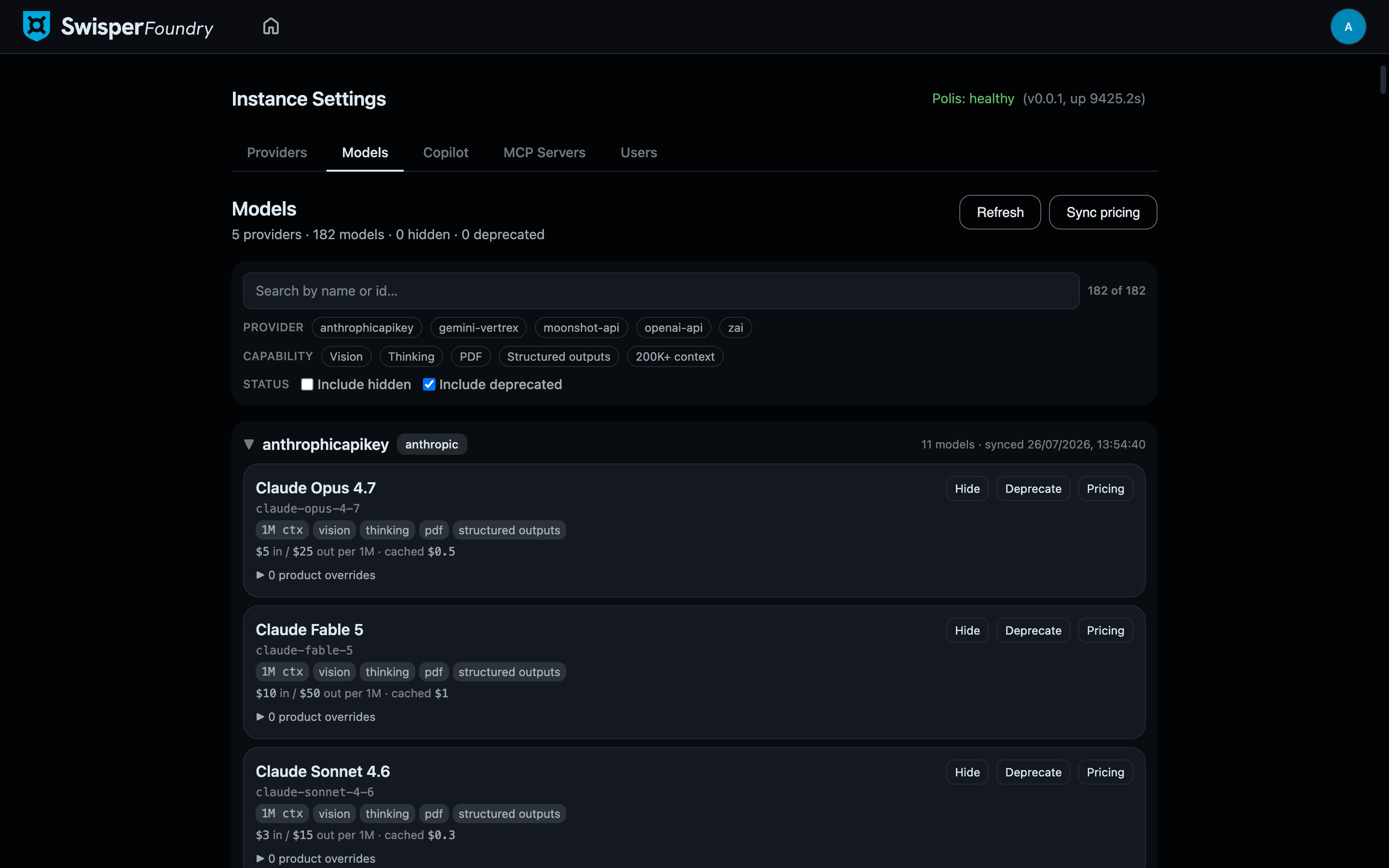Go to home via house icon
Screen dimensions: 1389x868
coord(271,27)
